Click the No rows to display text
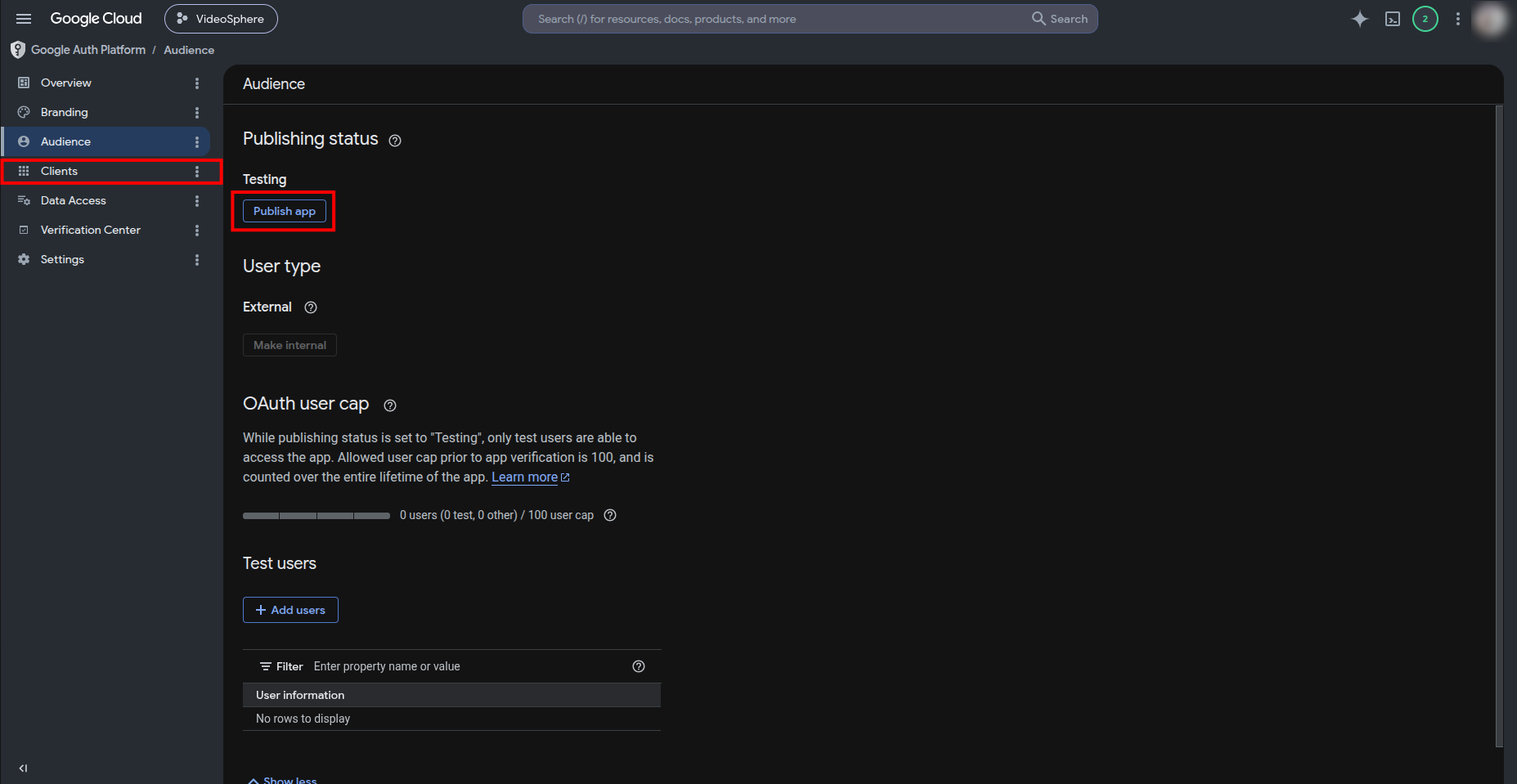 tap(303, 719)
